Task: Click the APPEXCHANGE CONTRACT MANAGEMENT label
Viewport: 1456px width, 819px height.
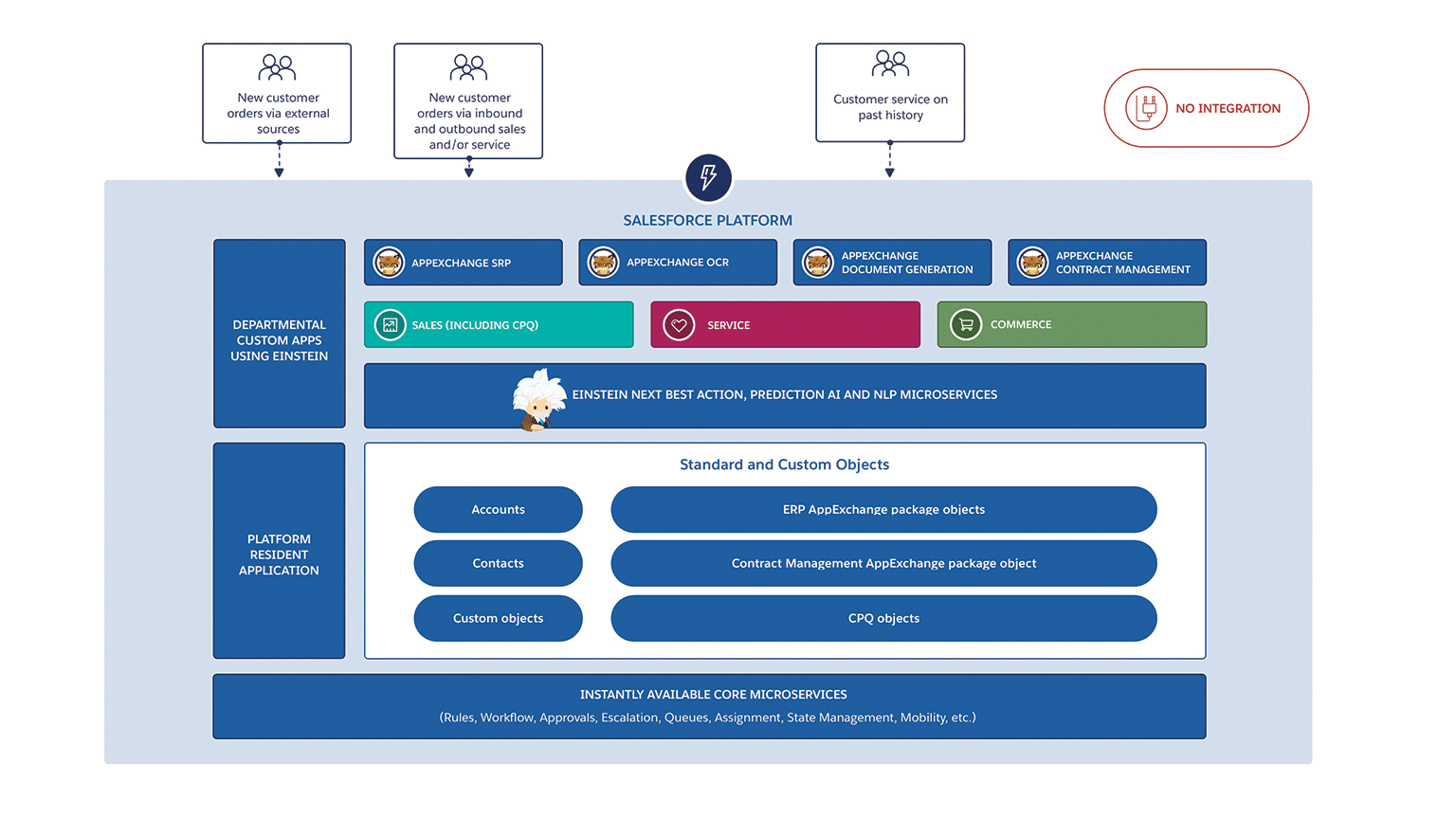Action: coord(1123,263)
